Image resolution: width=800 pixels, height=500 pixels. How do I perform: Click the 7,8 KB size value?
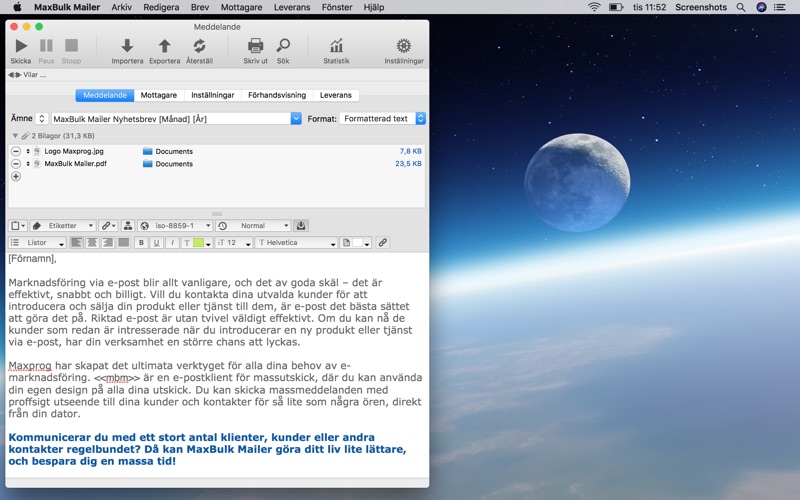point(411,151)
